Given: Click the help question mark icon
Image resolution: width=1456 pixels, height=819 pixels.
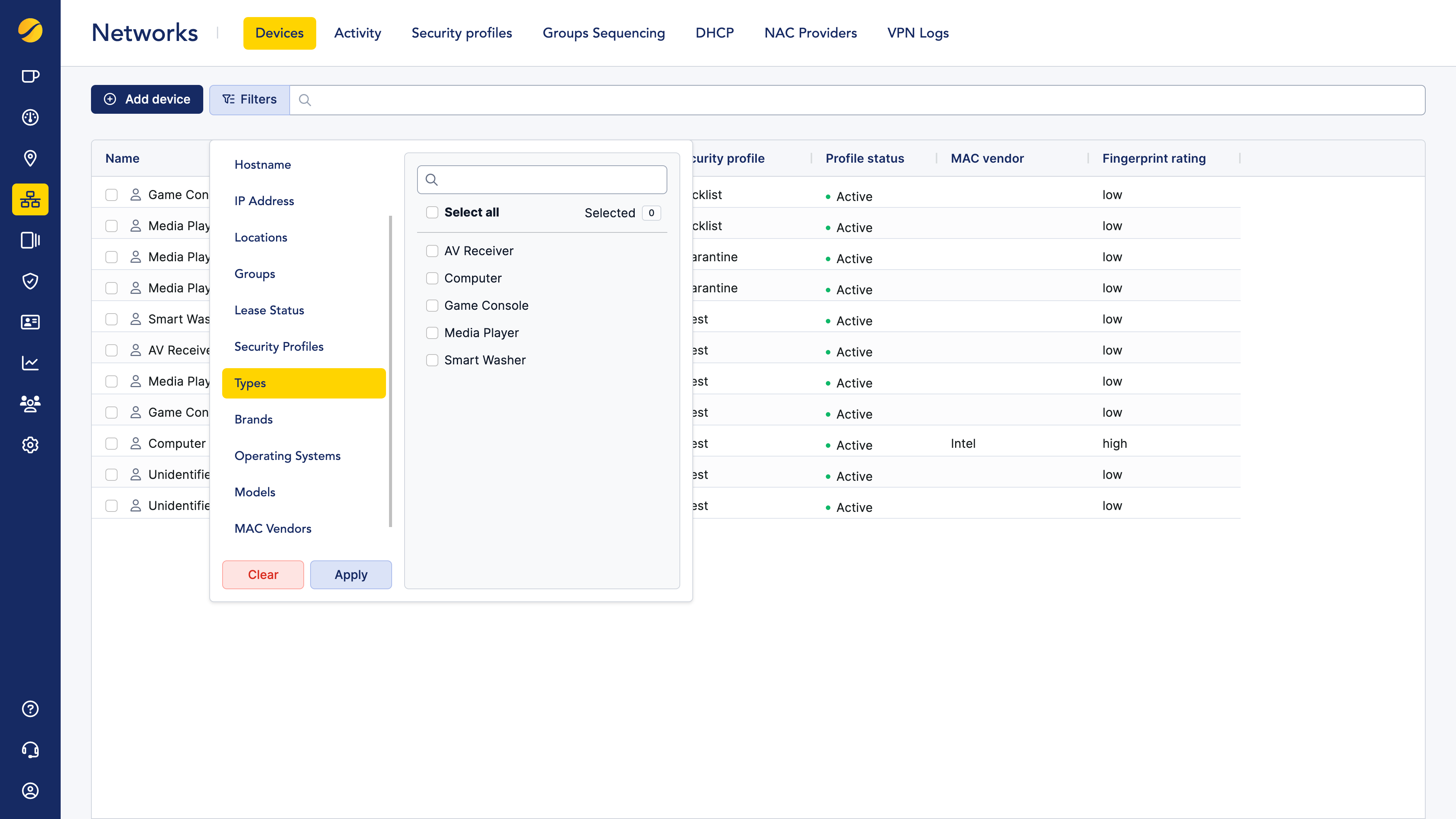Looking at the screenshot, I should pos(30,709).
